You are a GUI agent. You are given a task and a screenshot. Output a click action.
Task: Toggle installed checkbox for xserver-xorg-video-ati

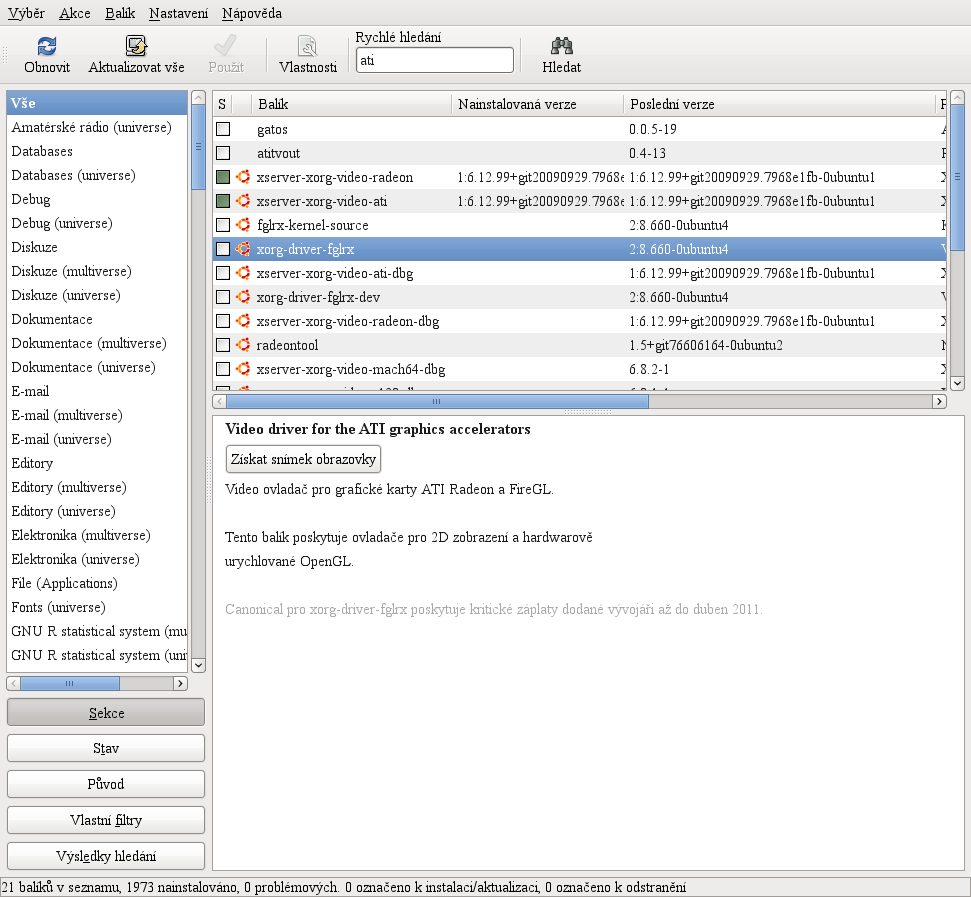(x=223, y=201)
